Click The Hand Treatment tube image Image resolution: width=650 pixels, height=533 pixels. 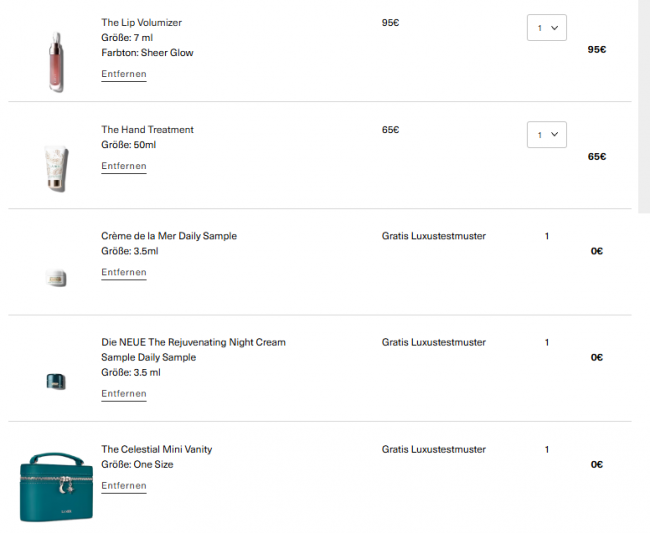pos(55,167)
